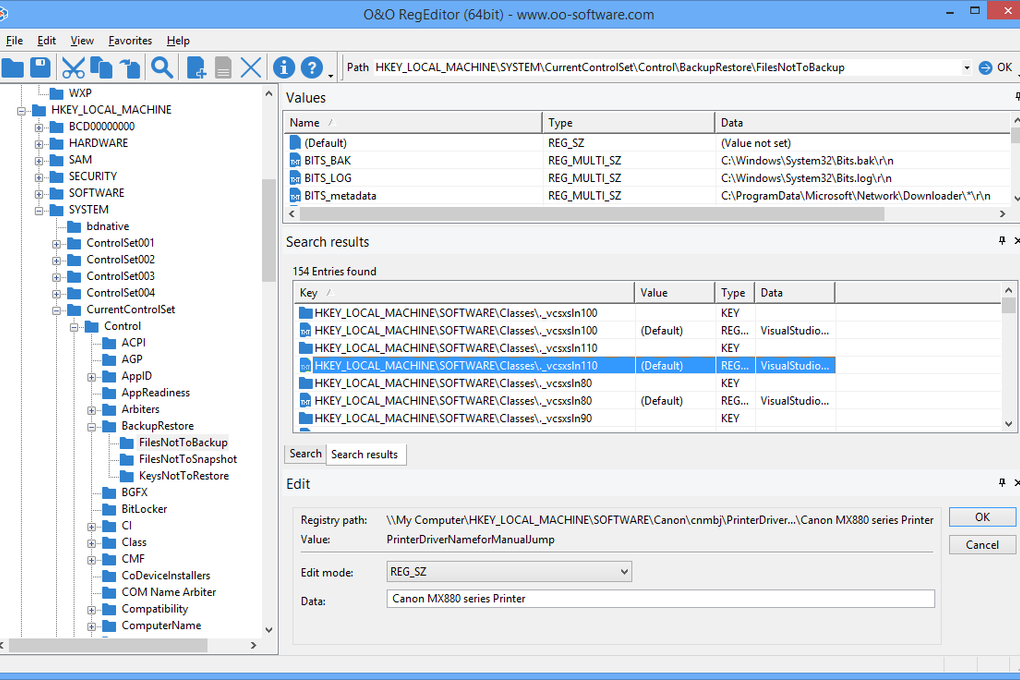This screenshot has width=1020, height=680.
Task: Select the (Default) value row
Action: 647,143
